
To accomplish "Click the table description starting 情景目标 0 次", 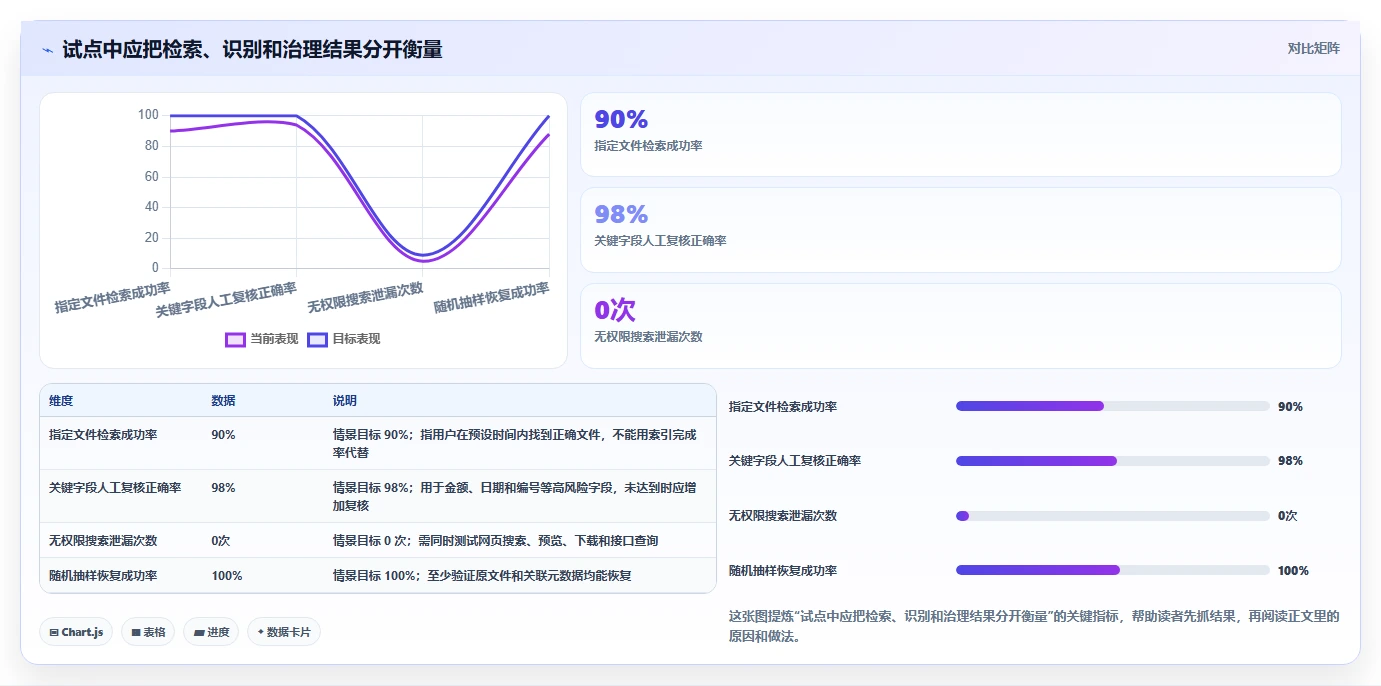I will click(x=496, y=540).
